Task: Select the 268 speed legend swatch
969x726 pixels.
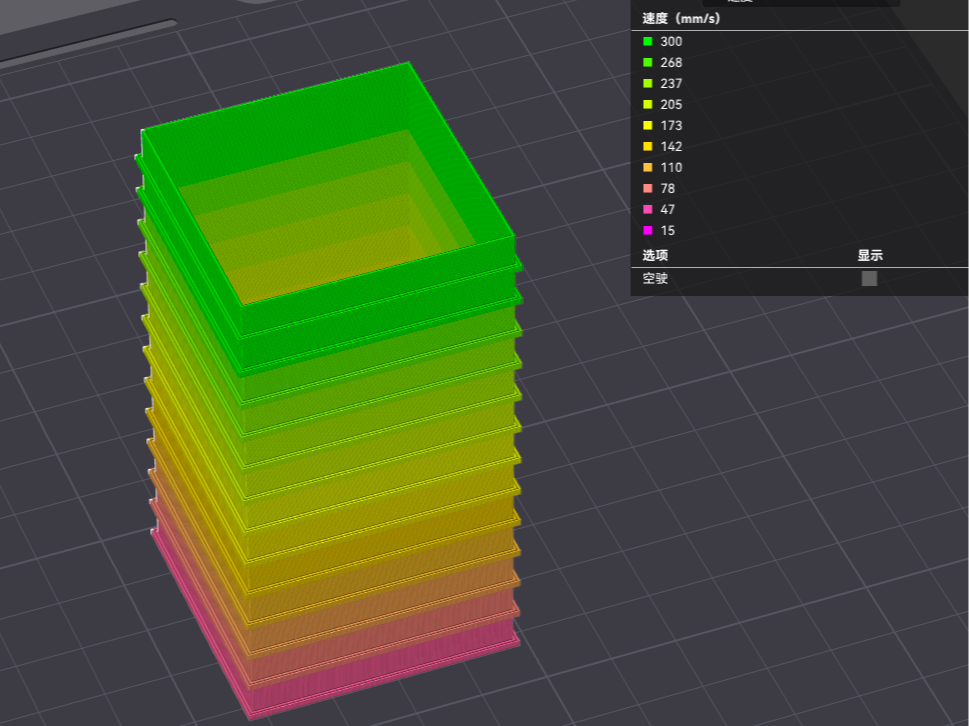Action: [648, 62]
